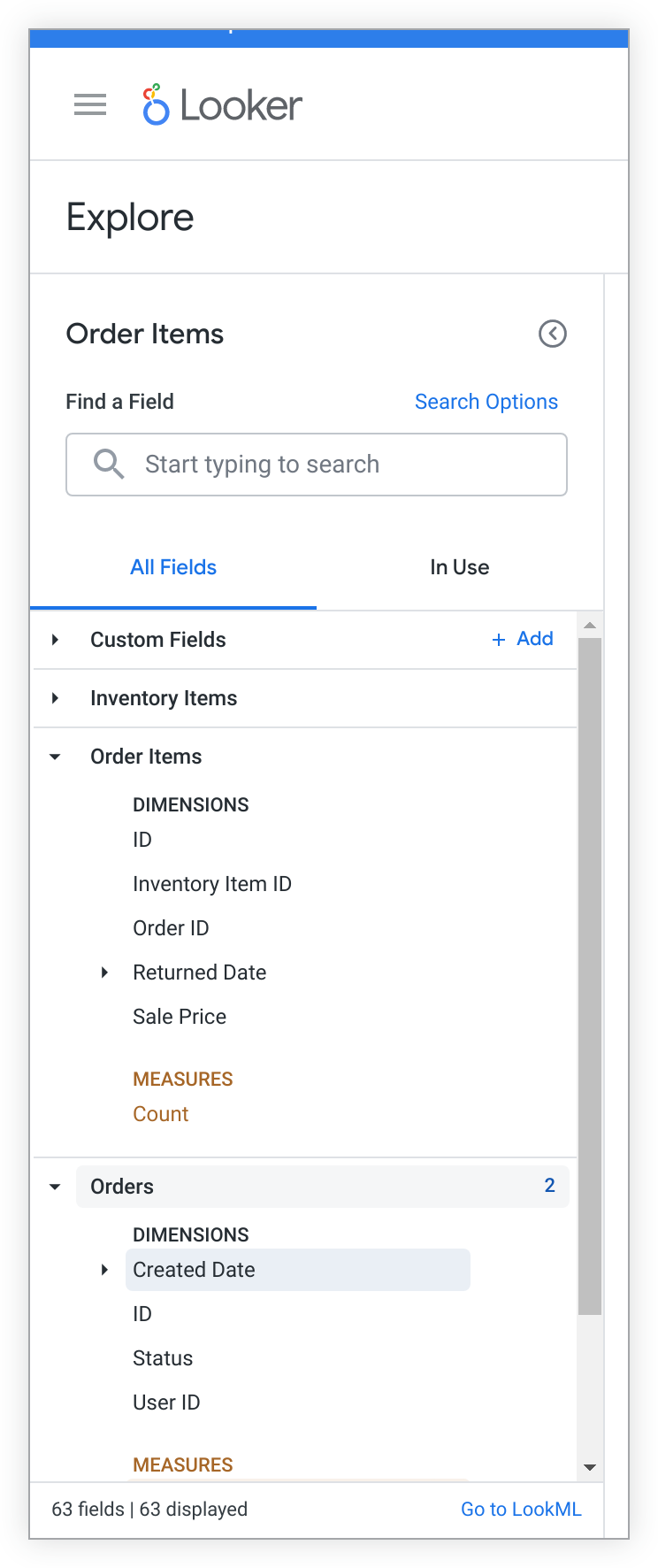Switch to the All Fields tab
The width and height of the screenshot is (658, 1568).
[x=173, y=567]
